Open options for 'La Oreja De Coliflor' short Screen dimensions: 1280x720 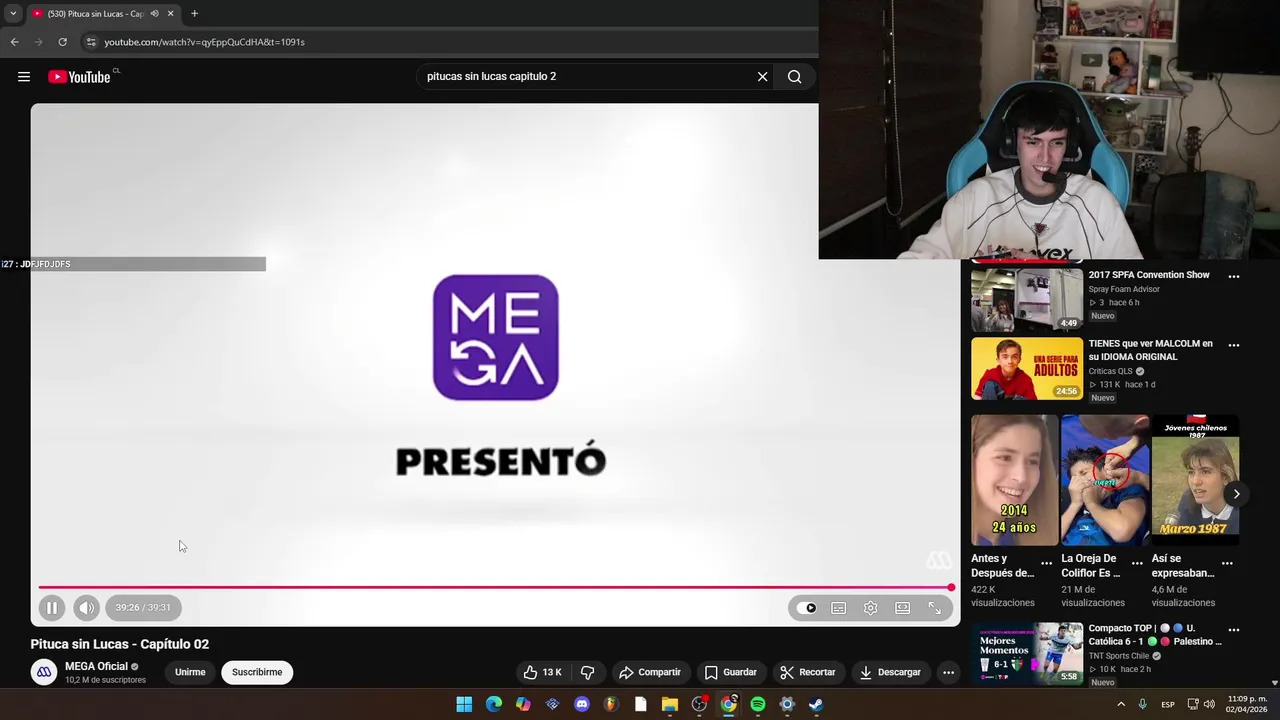[x=1137, y=563]
